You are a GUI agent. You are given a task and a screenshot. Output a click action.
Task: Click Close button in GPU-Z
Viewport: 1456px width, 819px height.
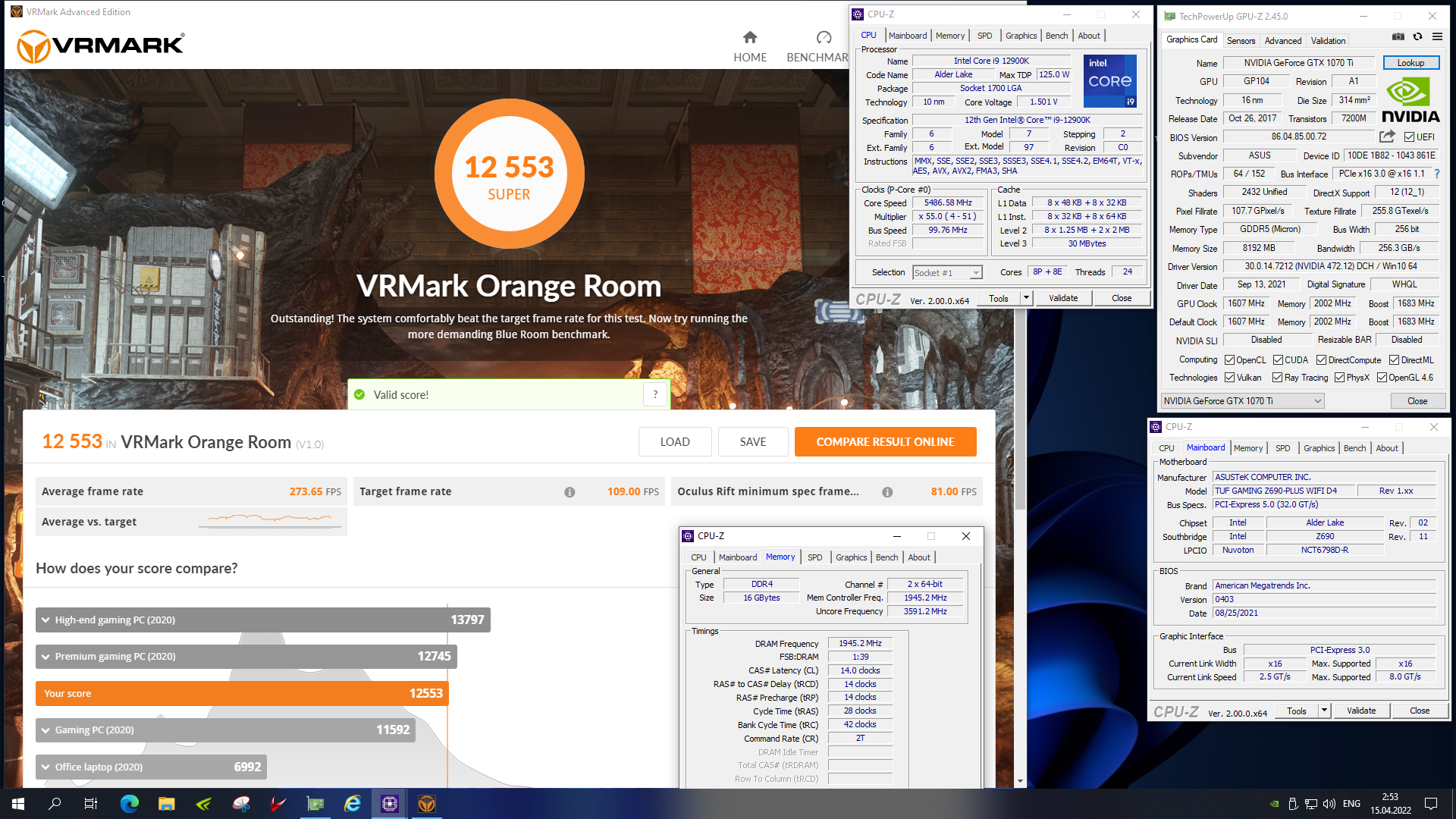pyautogui.click(x=1417, y=401)
